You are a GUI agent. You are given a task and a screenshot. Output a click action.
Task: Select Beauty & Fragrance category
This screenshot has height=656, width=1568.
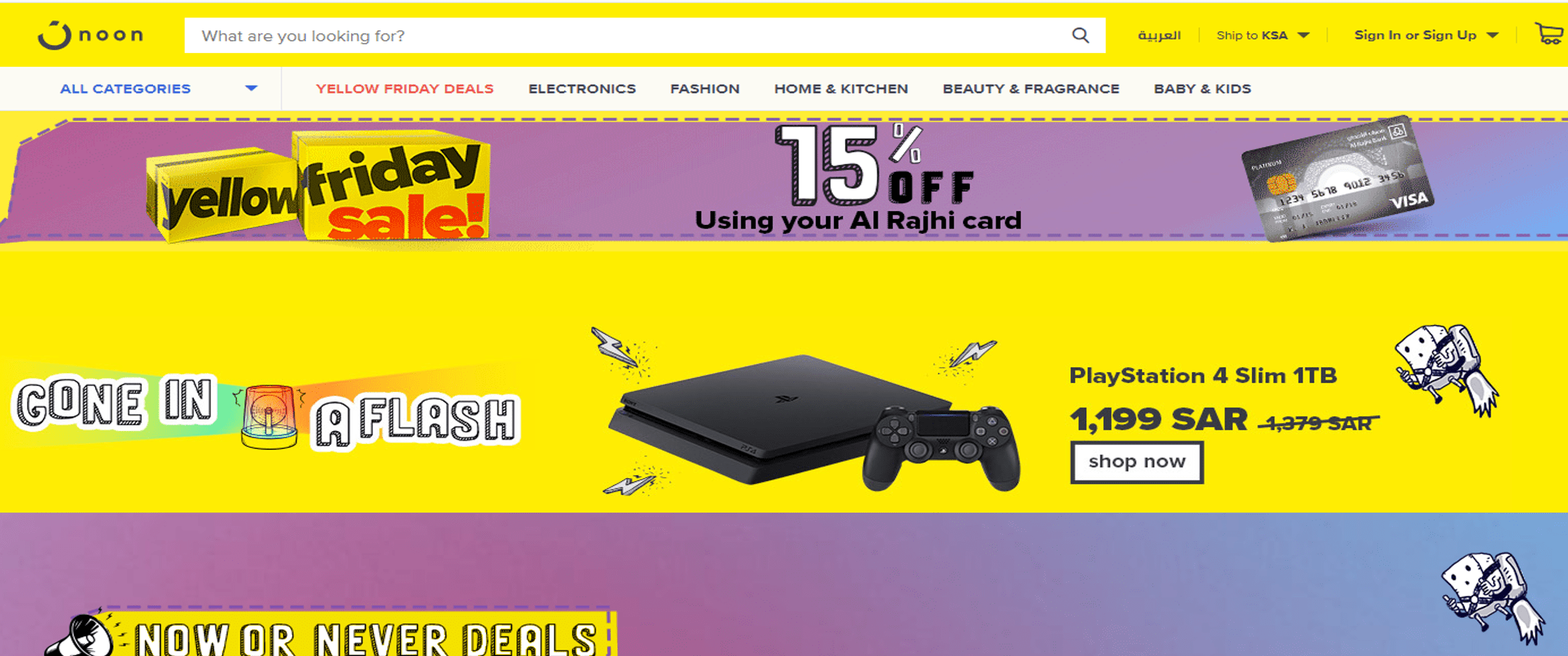point(1031,89)
